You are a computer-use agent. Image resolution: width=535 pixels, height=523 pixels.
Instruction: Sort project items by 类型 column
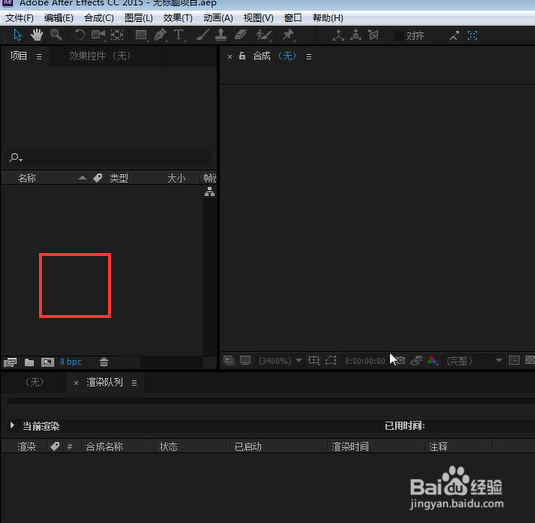click(x=119, y=178)
